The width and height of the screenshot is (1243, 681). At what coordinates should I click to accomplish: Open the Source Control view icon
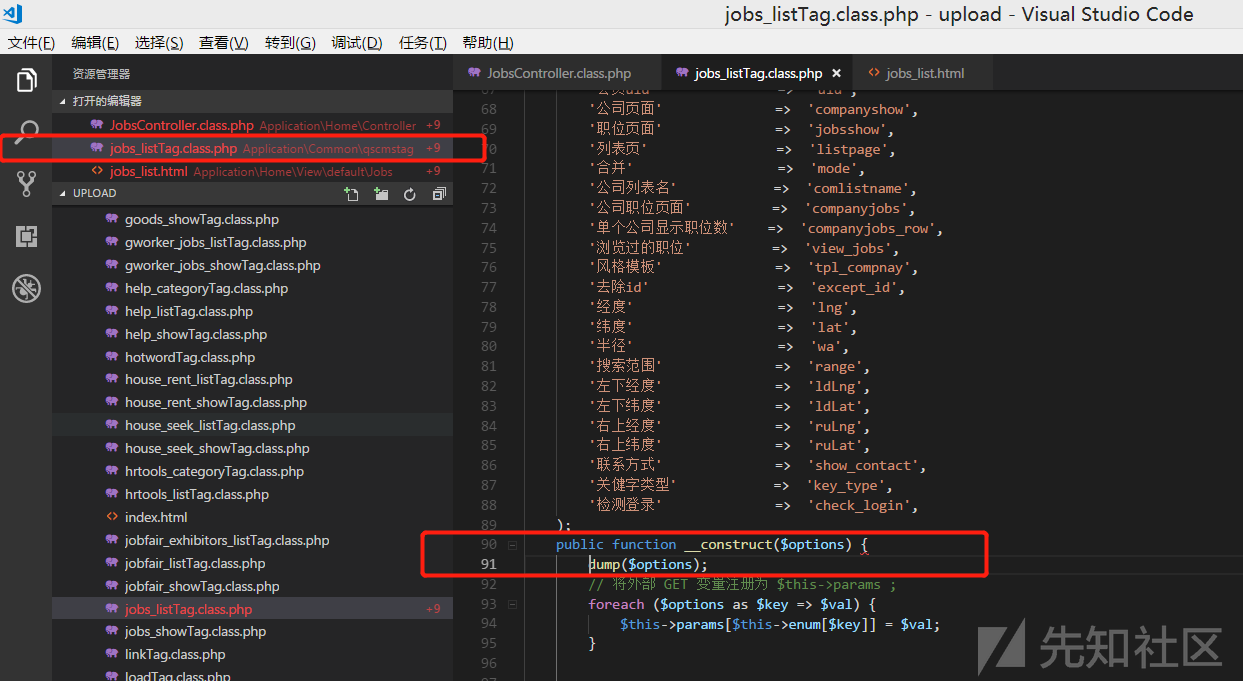click(26, 184)
